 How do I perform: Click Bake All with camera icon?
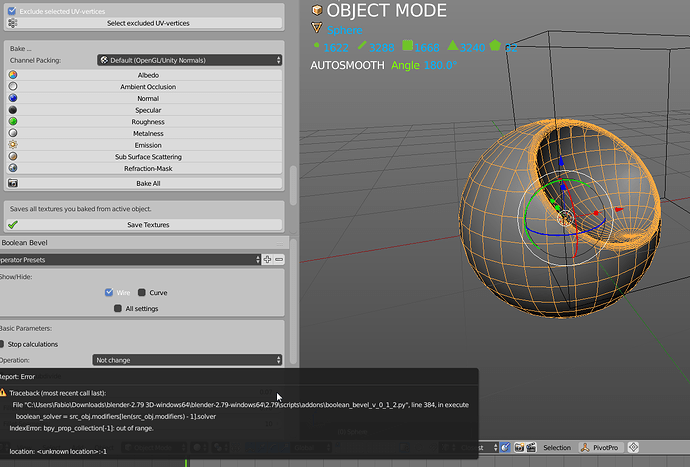click(144, 183)
